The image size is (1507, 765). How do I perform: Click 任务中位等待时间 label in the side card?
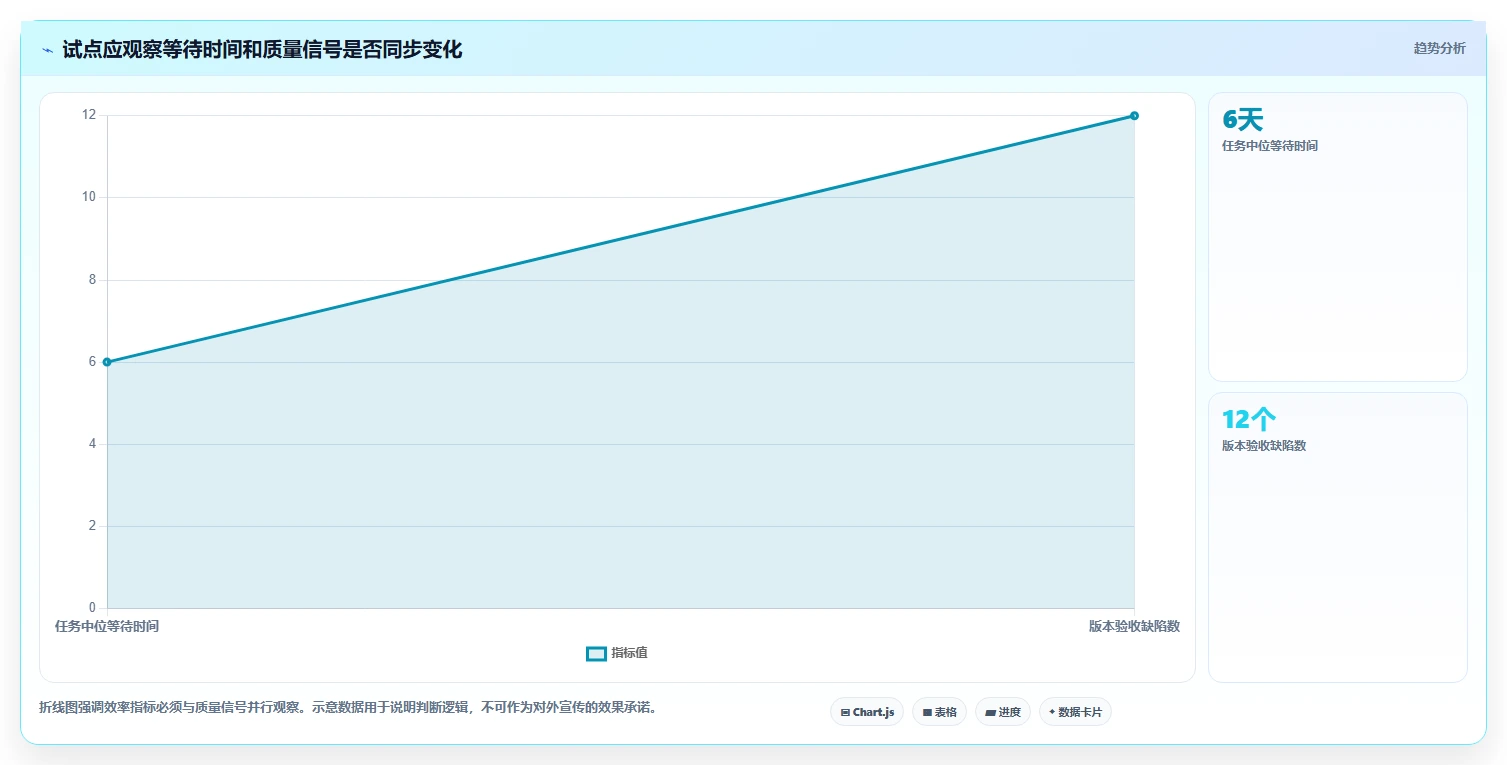coord(1270,146)
